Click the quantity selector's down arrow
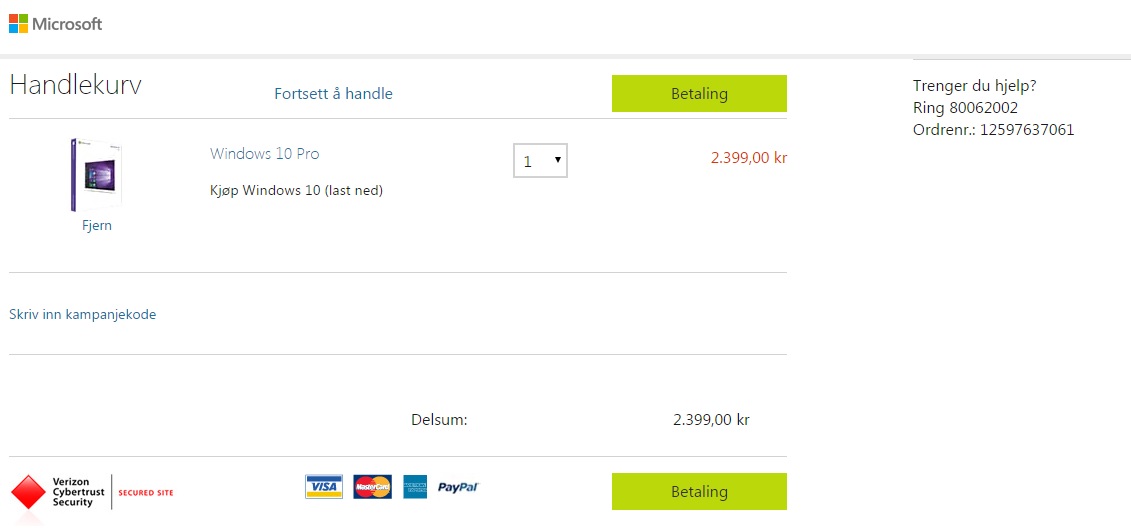The height and width of the screenshot is (530, 1131). 558,160
